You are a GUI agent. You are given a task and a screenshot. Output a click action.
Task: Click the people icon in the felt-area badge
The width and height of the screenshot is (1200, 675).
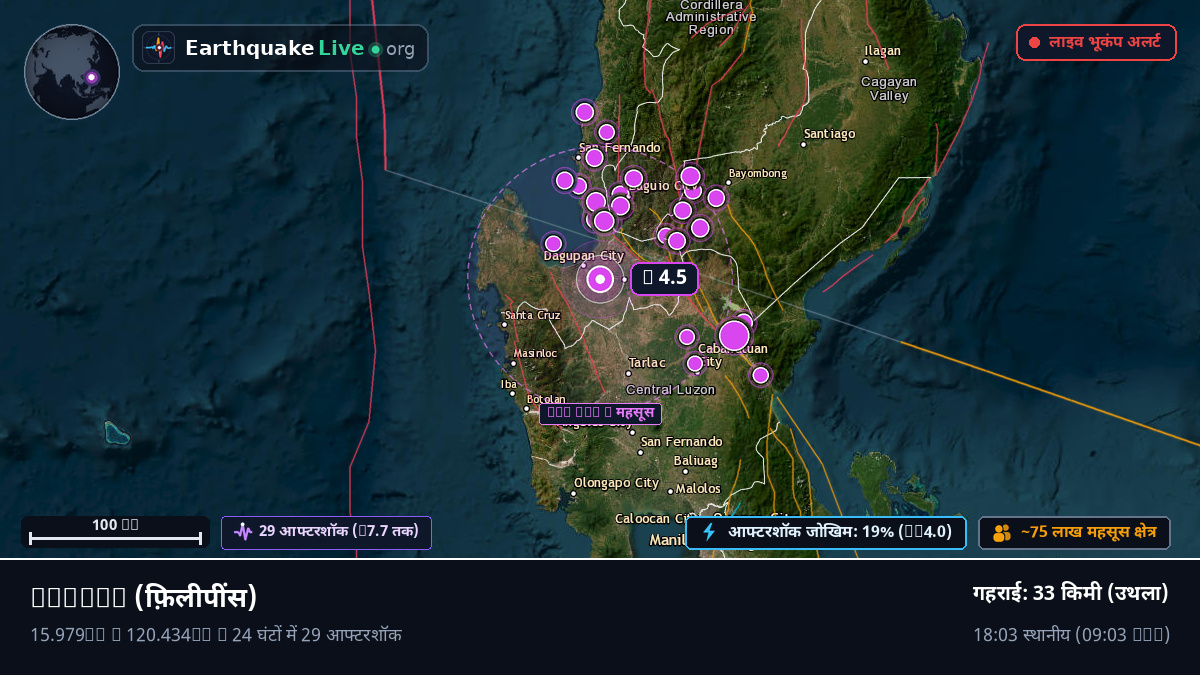[1002, 533]
